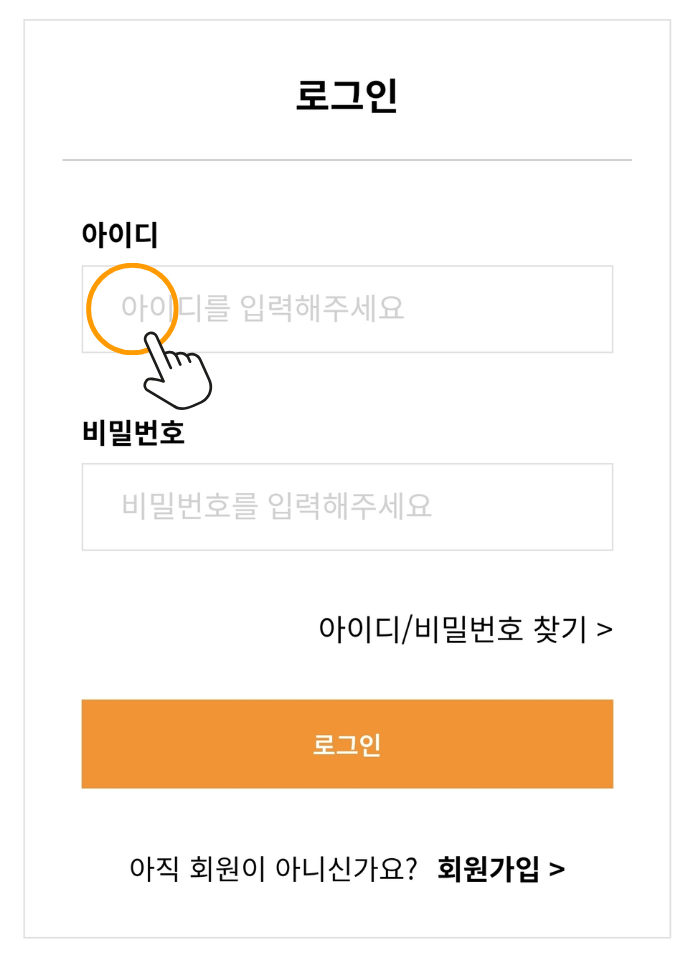Click the 아이디 field label

tap(120, 236)
